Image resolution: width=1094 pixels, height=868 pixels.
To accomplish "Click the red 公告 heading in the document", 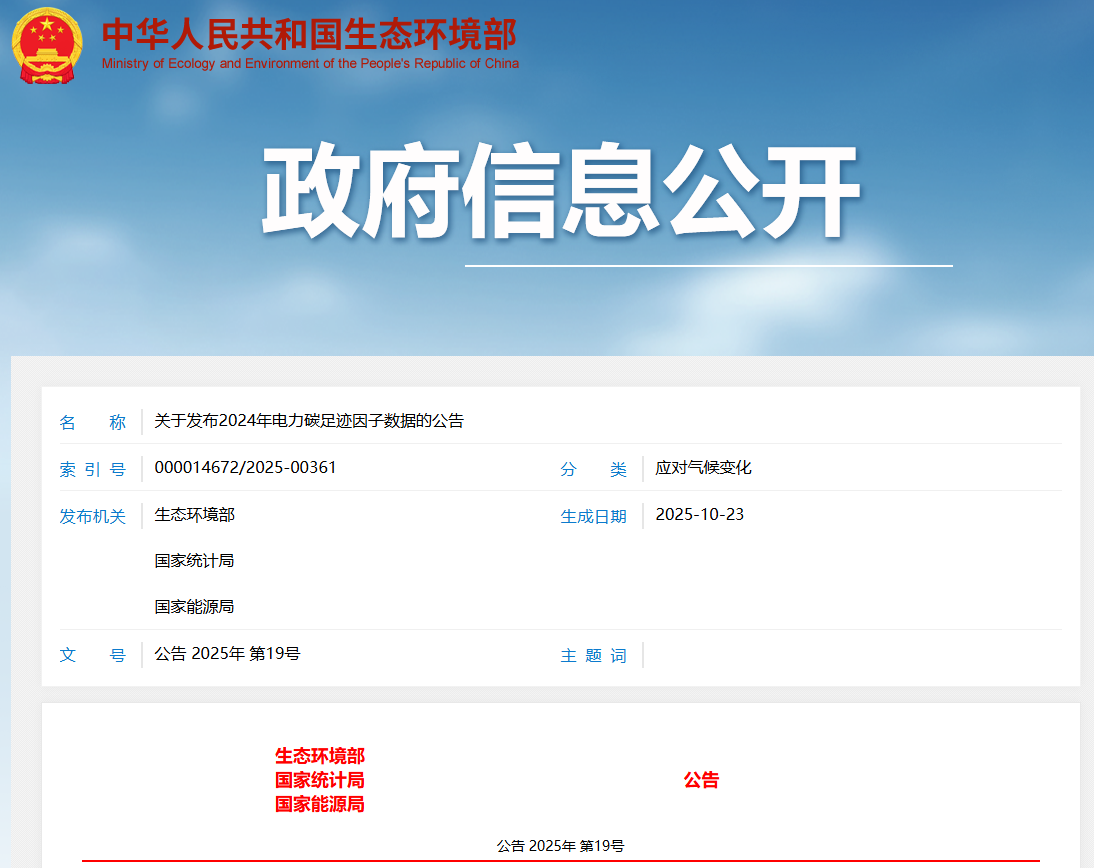I will [701, 781].
